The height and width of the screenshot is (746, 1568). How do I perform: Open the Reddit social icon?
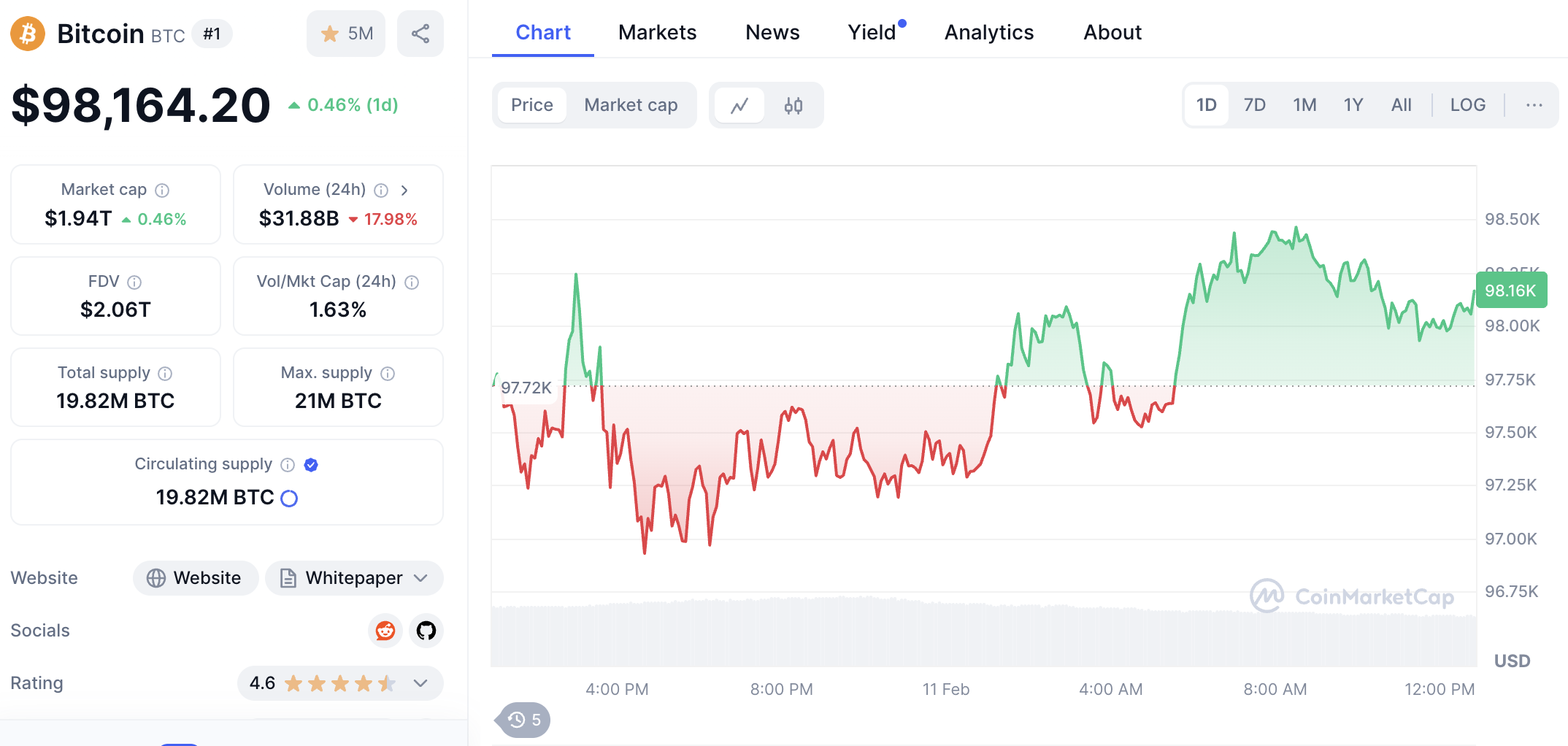pyautogui.click(x=385, y=631)
